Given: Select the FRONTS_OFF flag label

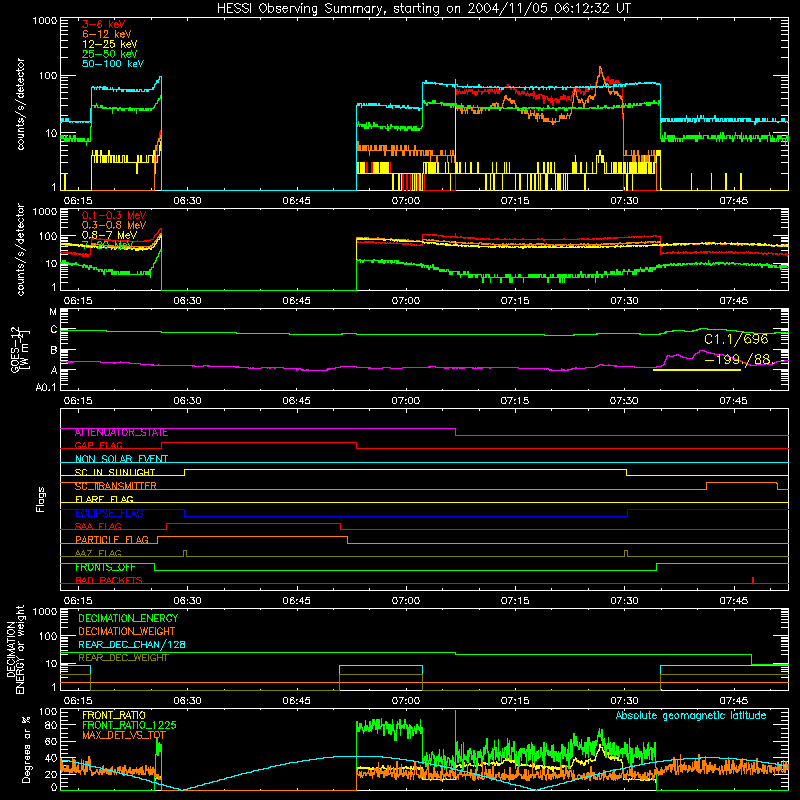Looking at the screenshot, I should click(x=105, y=567).
